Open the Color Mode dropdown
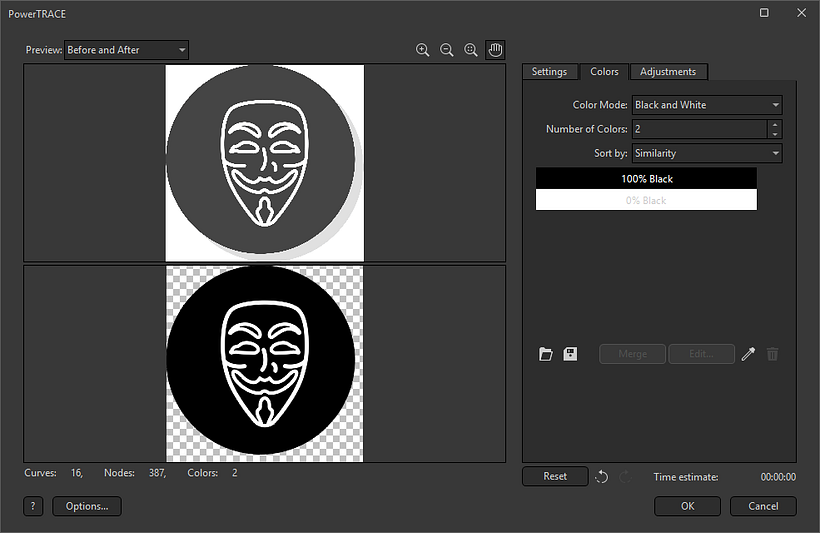 pos(706,105)
